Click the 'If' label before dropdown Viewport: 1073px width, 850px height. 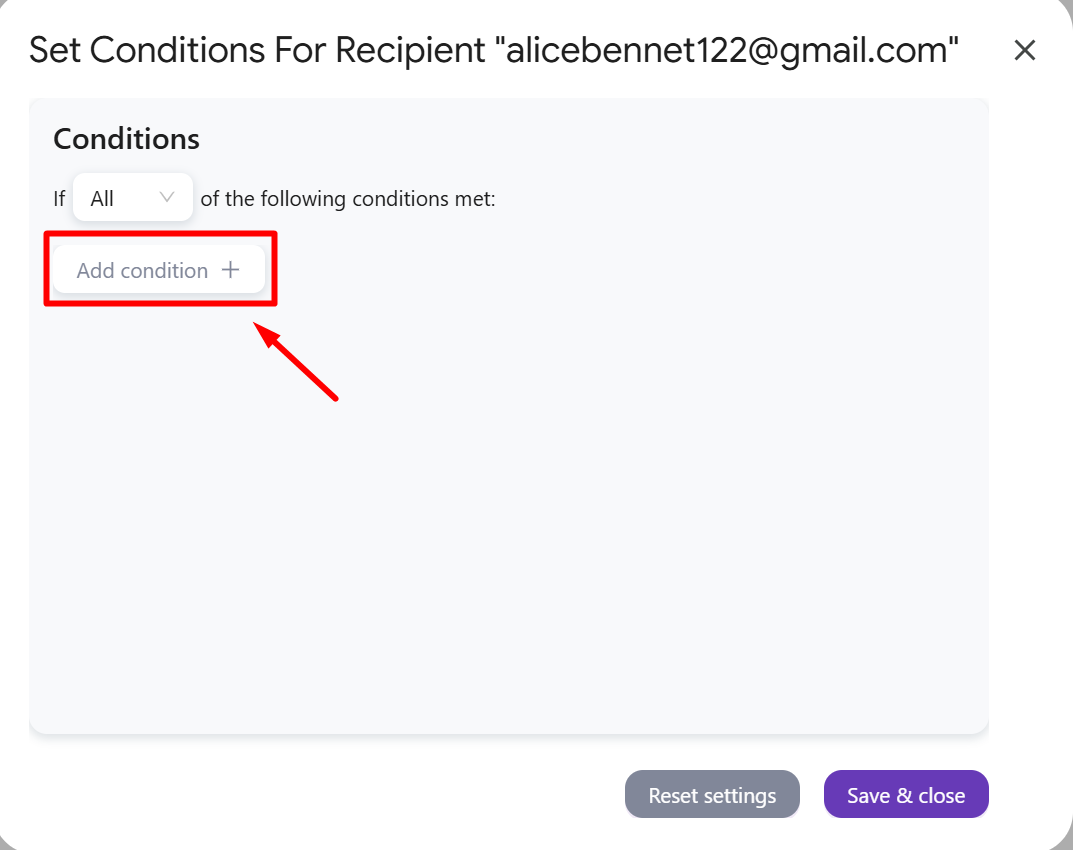click(x=60, y=198)
